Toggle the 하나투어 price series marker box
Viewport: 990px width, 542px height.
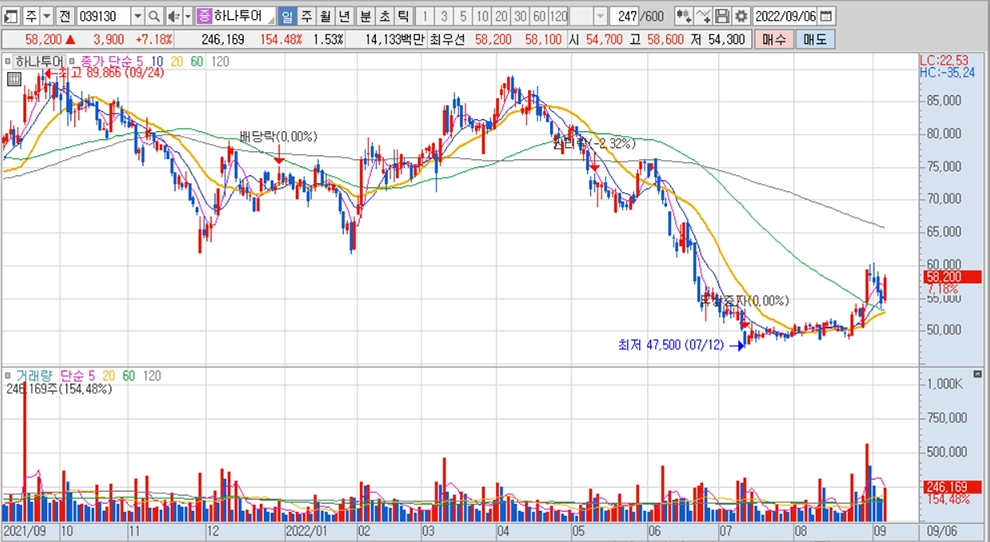tap(9, 61)
